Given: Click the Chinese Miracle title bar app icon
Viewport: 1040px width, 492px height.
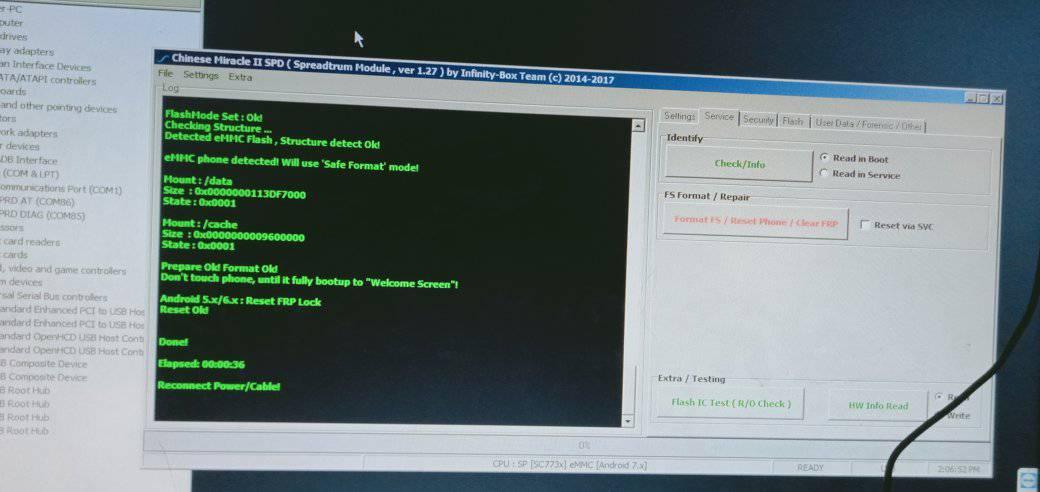Looking at the screenshot, I should click(x=163, y=58).
